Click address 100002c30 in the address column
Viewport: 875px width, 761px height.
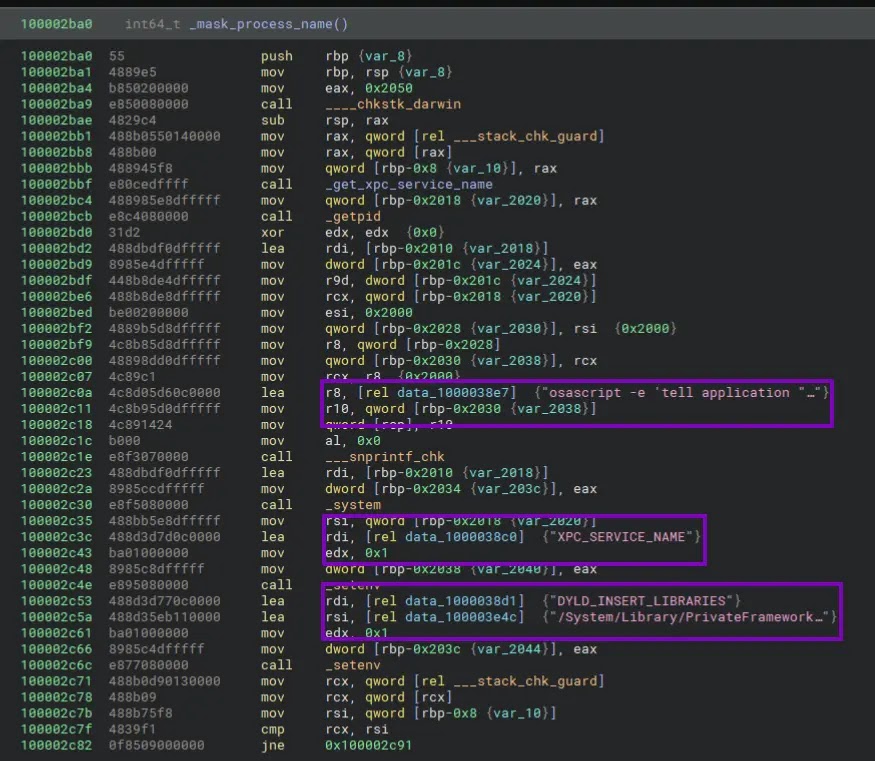[56, 505]
